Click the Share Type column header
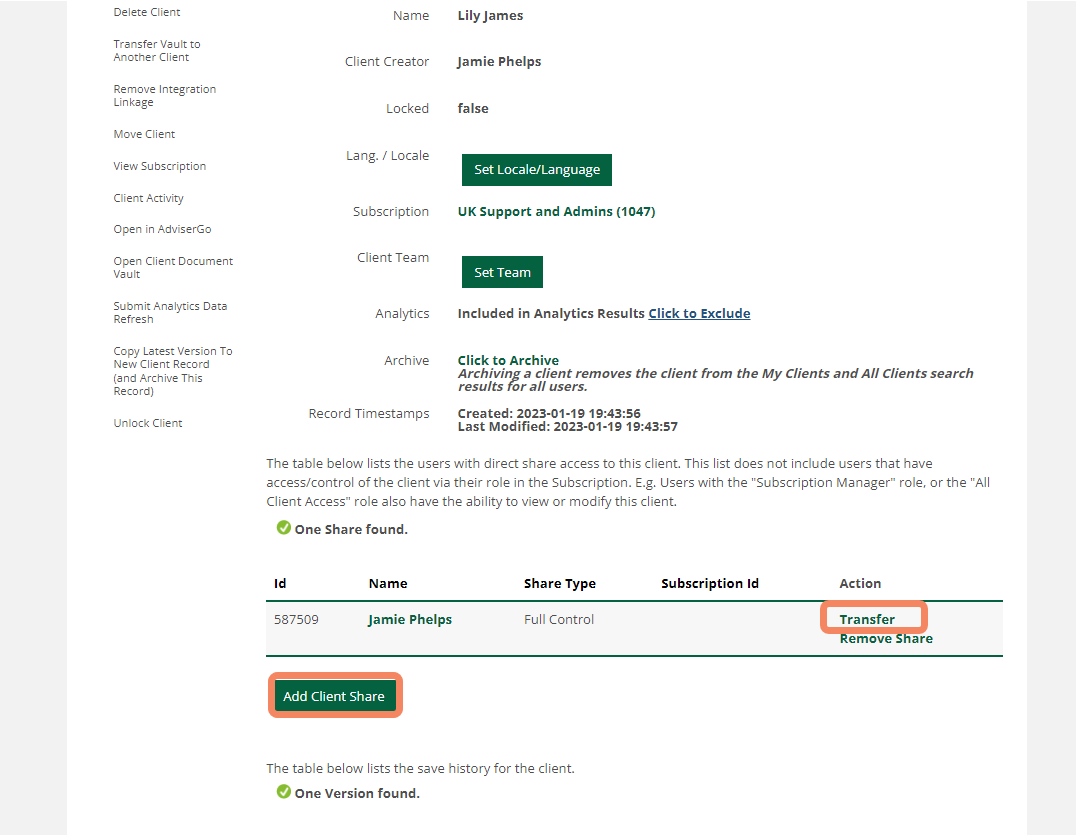The image size is (1076, 835). tap(560, 584)
